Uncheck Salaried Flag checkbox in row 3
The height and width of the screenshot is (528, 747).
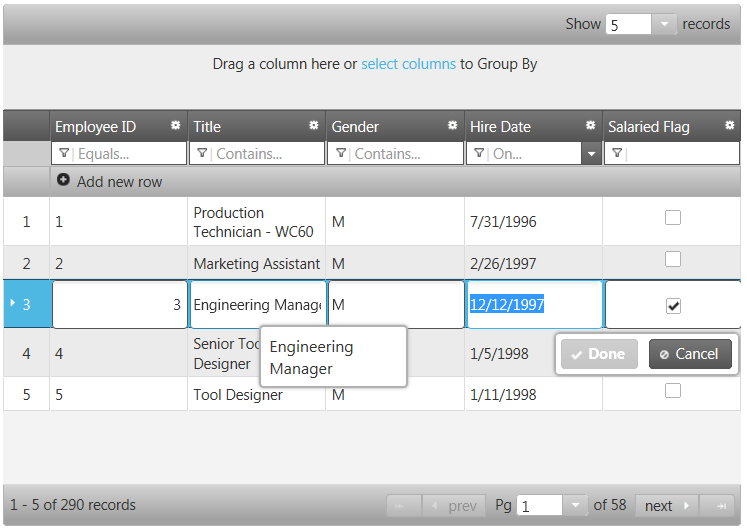click(x=673, y=306)
